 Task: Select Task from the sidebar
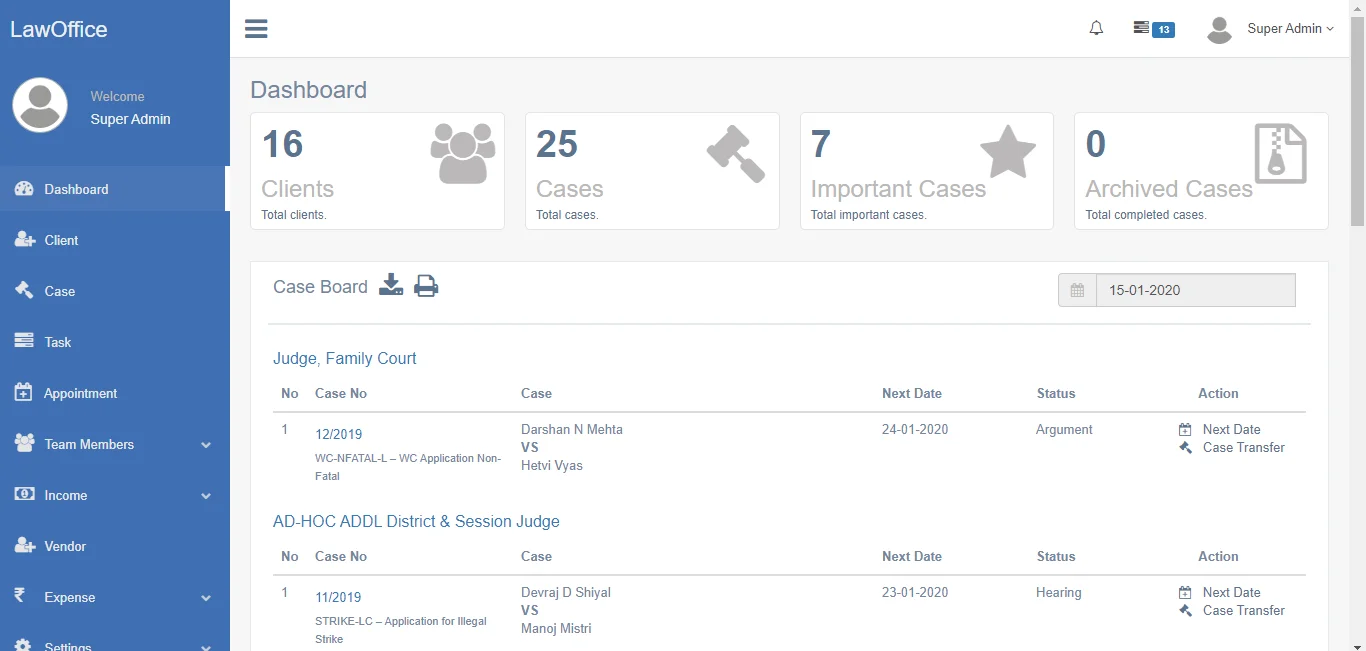click(57, 342)
